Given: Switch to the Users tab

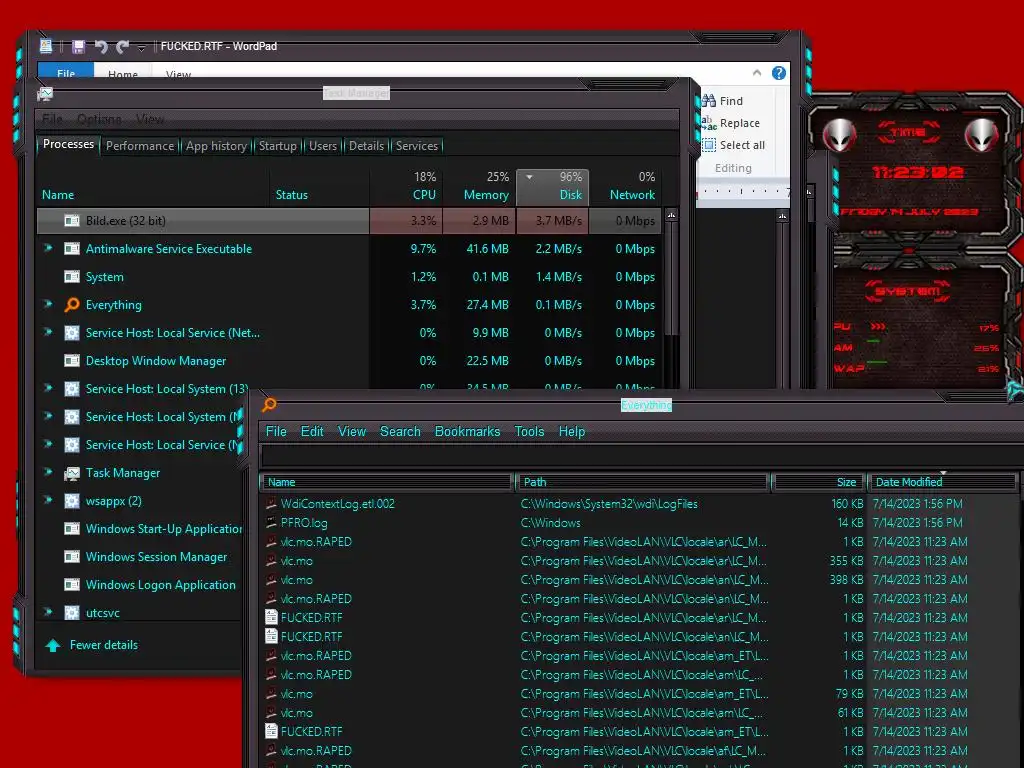Looking at the screenshot, I should point(323,146).
